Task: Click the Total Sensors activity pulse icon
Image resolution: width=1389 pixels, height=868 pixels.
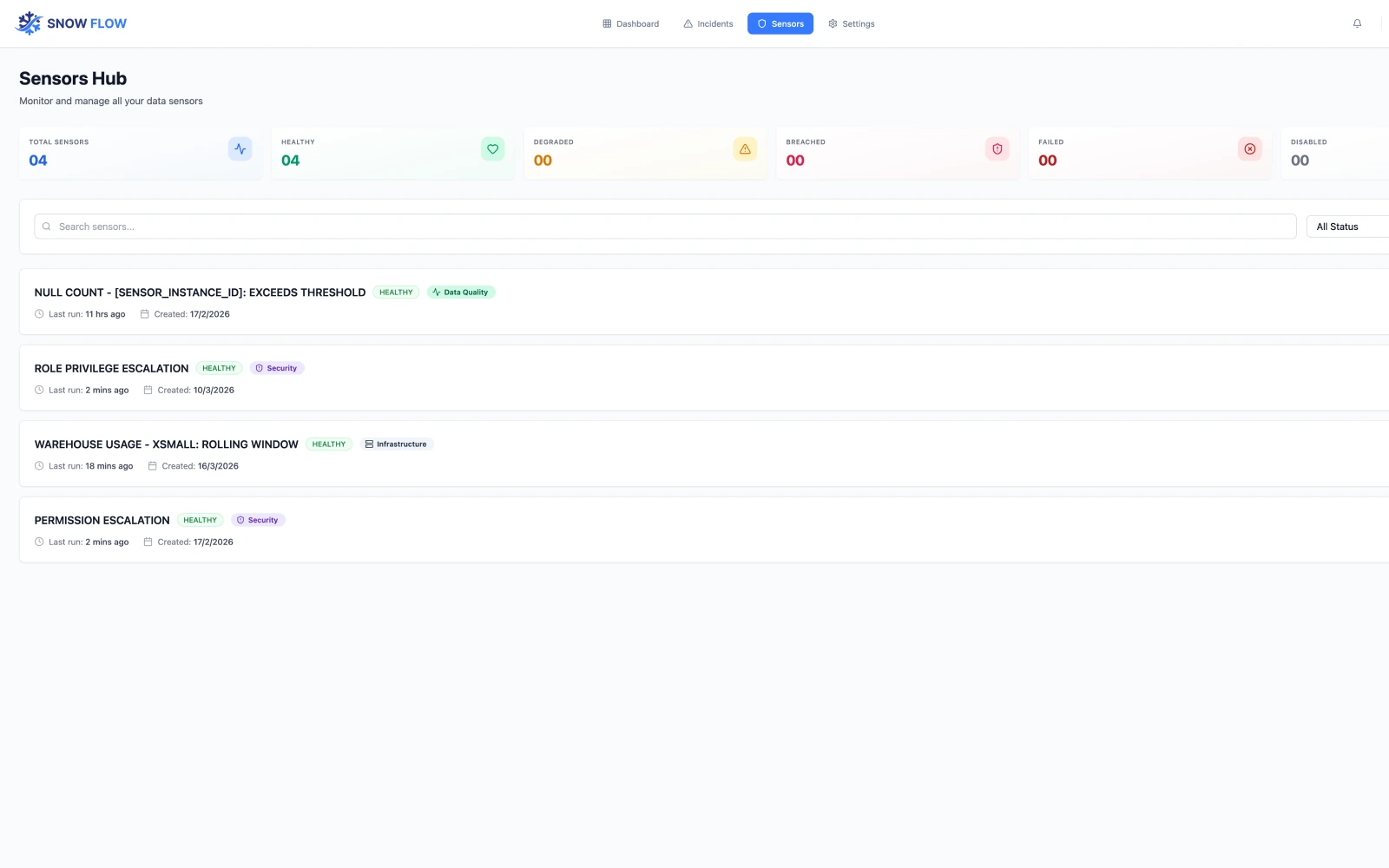Action: click(x=240, y=148)
